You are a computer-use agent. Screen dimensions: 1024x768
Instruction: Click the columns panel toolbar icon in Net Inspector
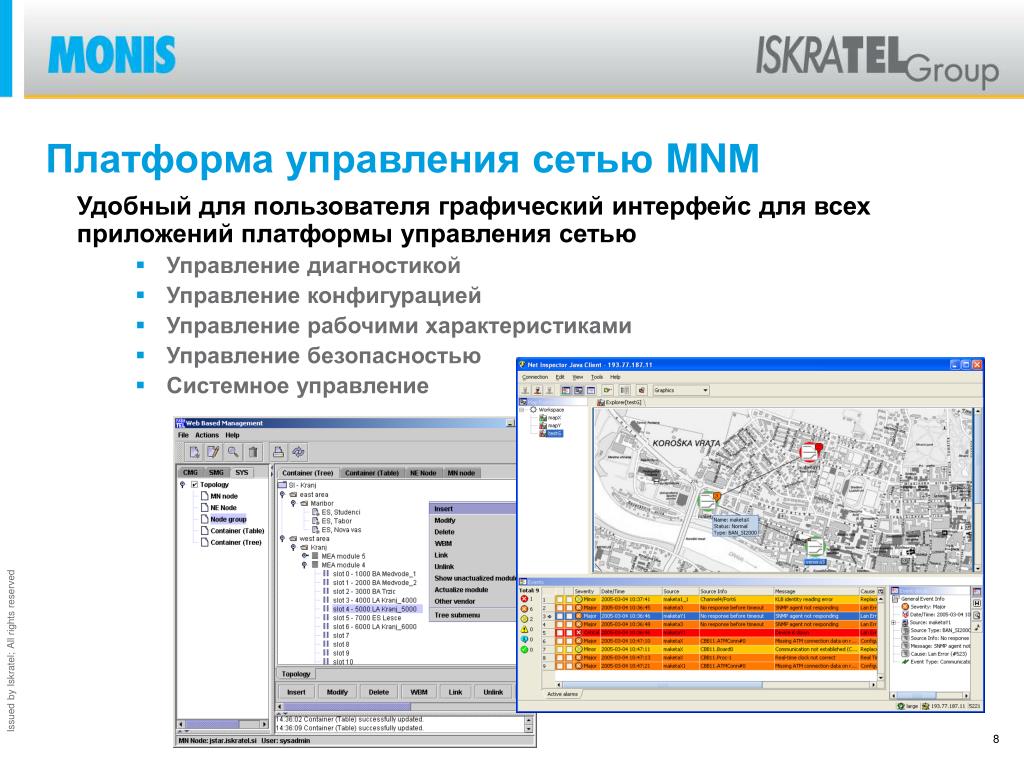pyautogui.click(x=625, y=390)
